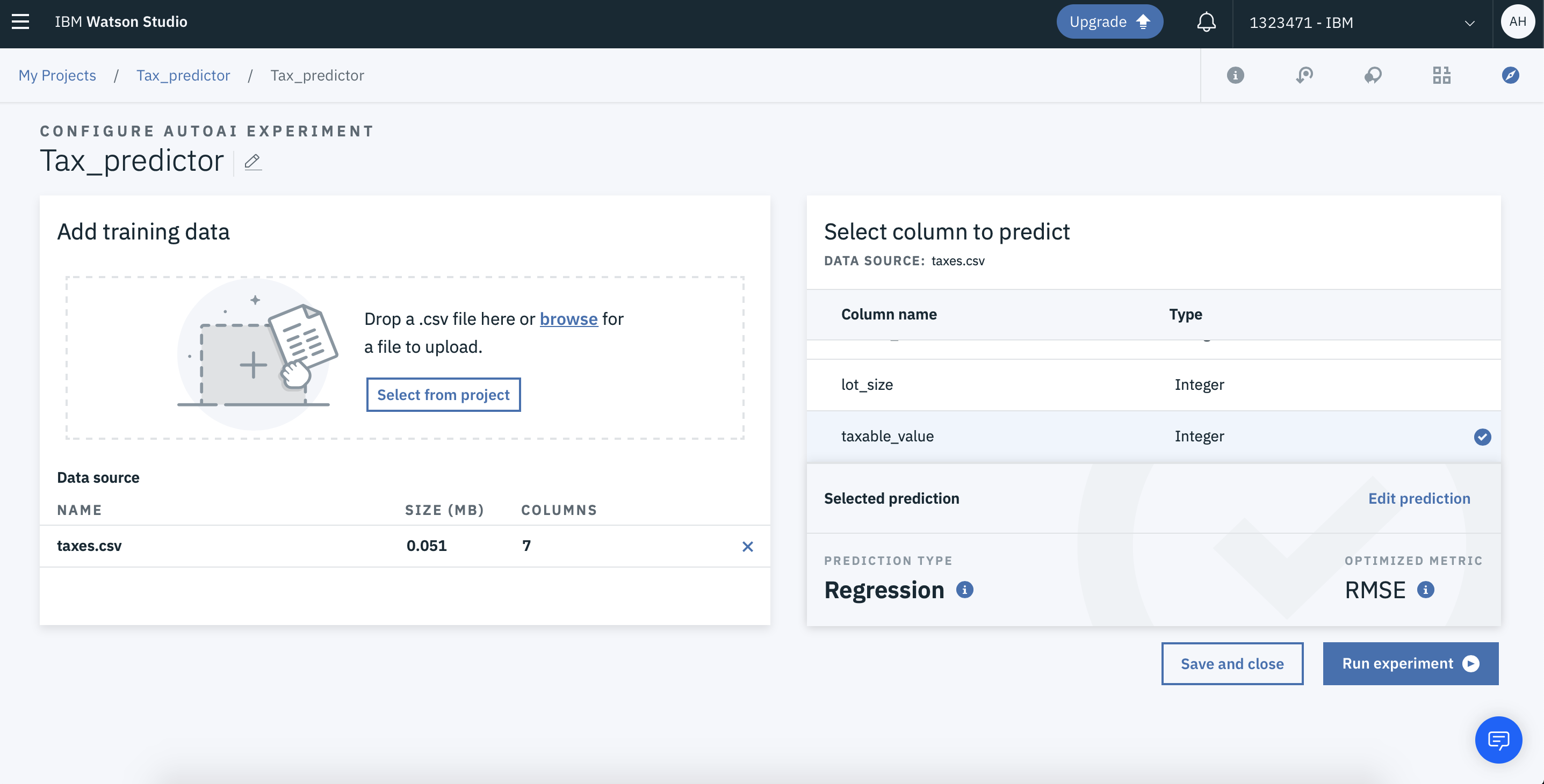Remove taxes.csv data source
This screenshot has height=784, width=1544.
click(747, 546)
